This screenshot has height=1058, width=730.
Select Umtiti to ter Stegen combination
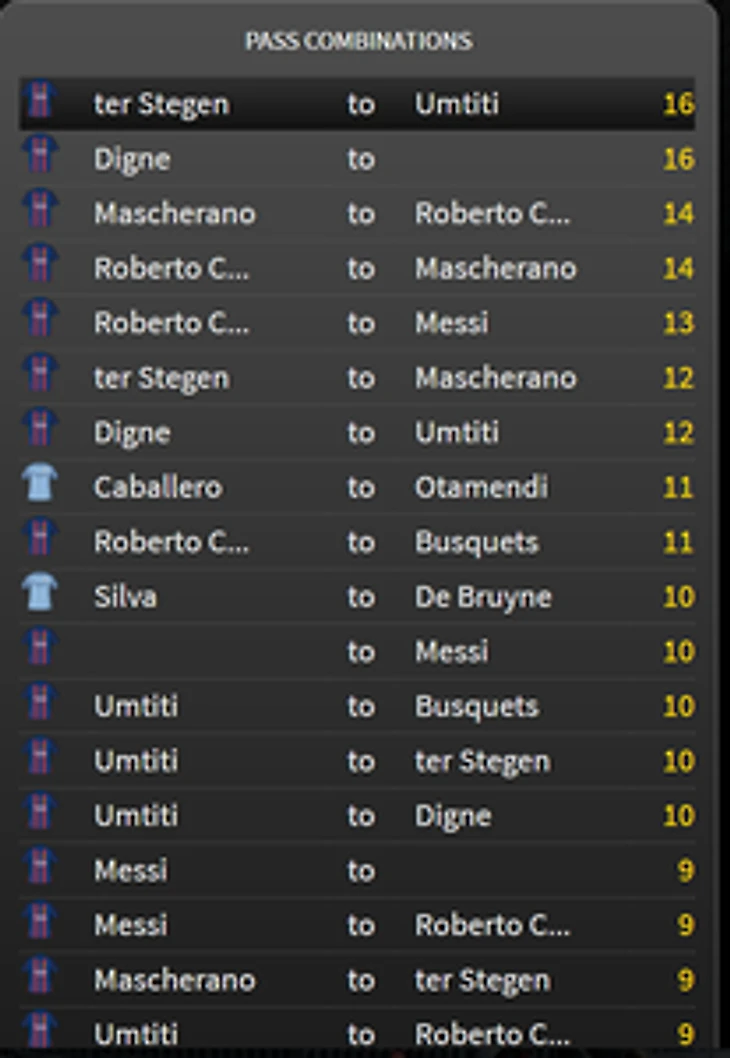tap(357, 760)
